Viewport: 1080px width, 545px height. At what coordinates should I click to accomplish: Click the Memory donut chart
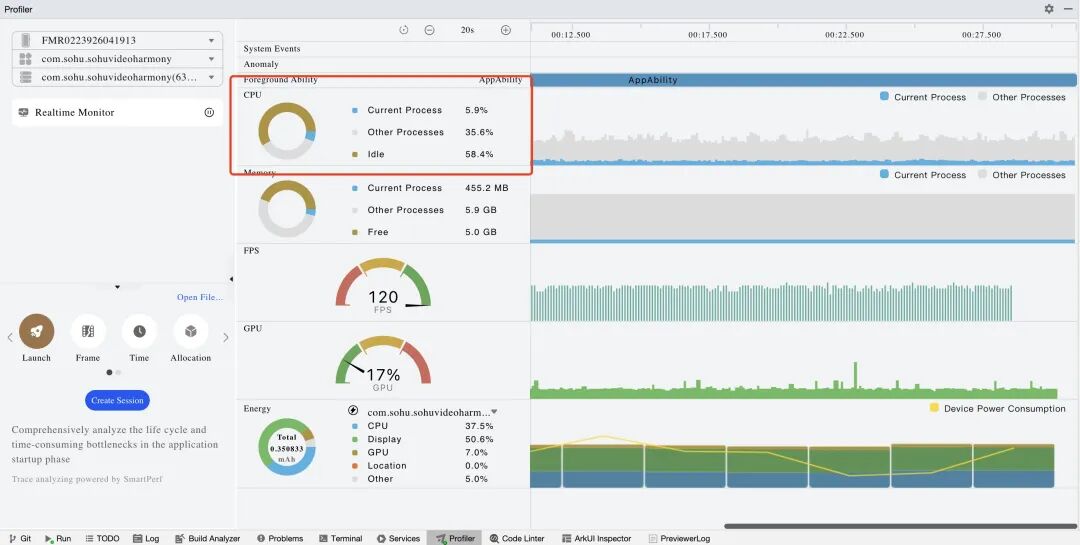[x=287, y=209]
